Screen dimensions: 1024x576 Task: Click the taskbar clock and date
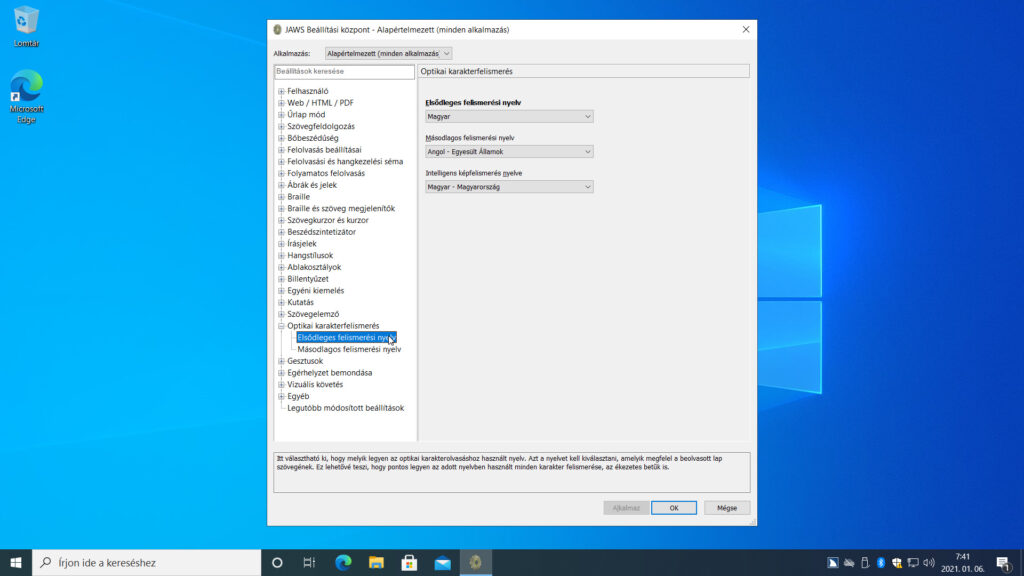pos(963,562)
